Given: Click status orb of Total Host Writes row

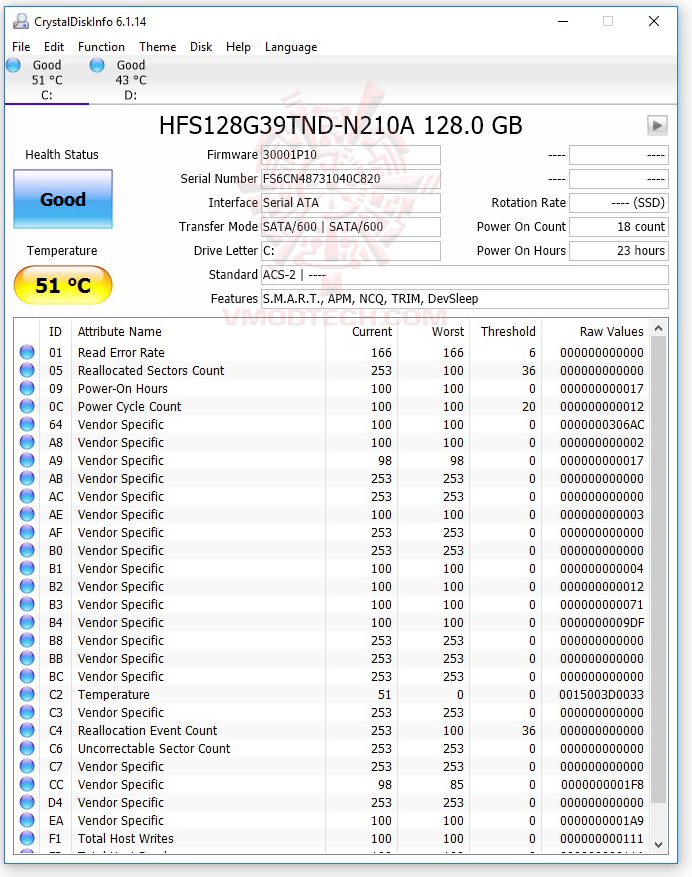Looking at the screenshot, I should (x=27, y=838).
